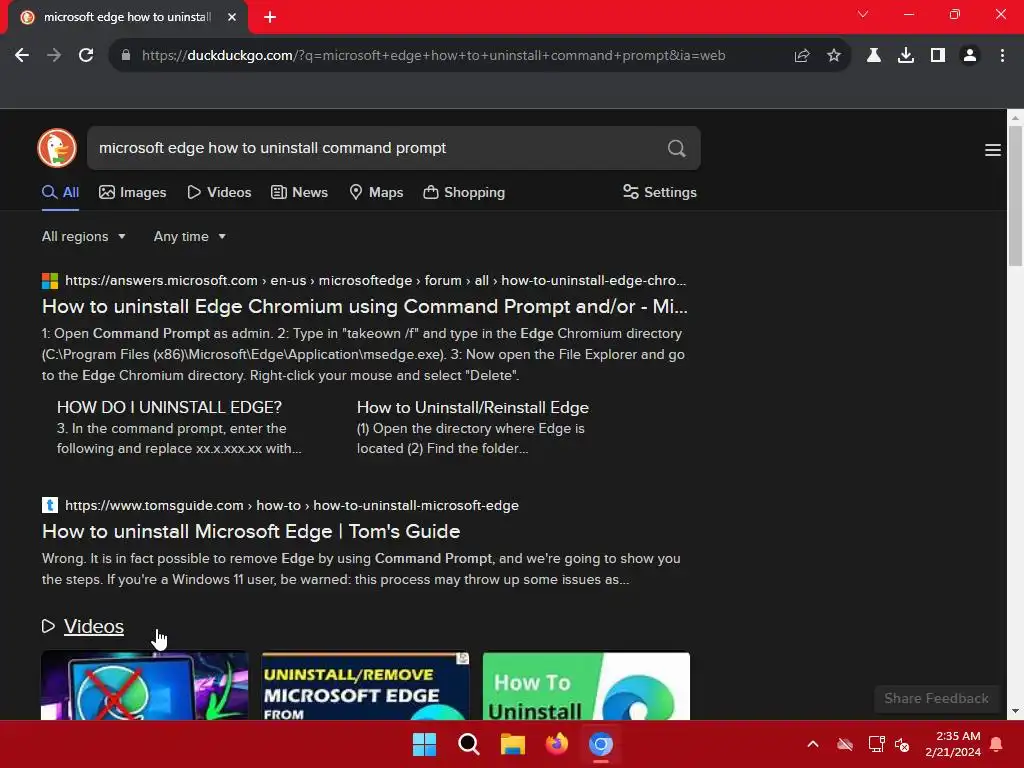Click the browser forward arrow

[54, 56]
